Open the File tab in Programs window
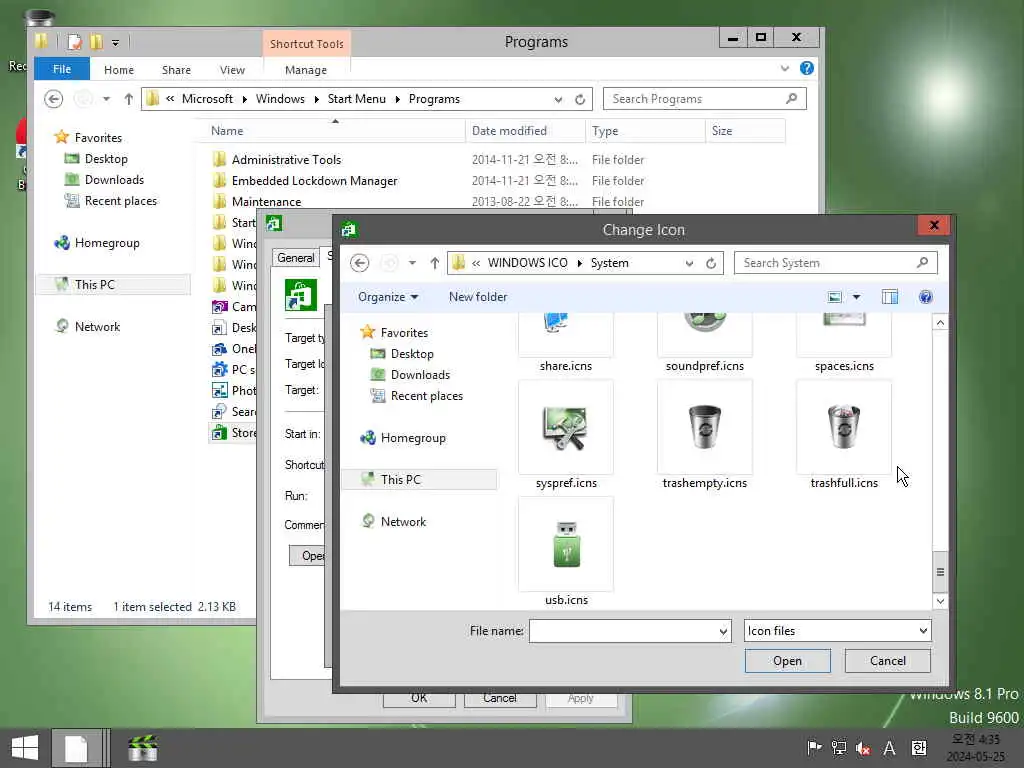Image resolution: width=1024 pixels, height=768 pixels. tap(62, 69)
